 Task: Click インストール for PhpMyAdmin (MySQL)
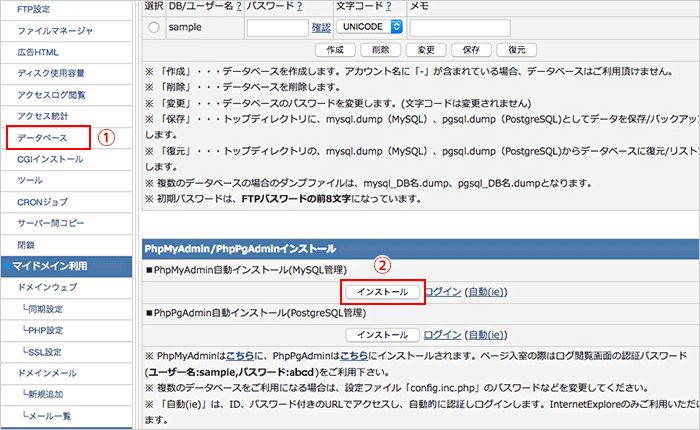pos(382,291)
